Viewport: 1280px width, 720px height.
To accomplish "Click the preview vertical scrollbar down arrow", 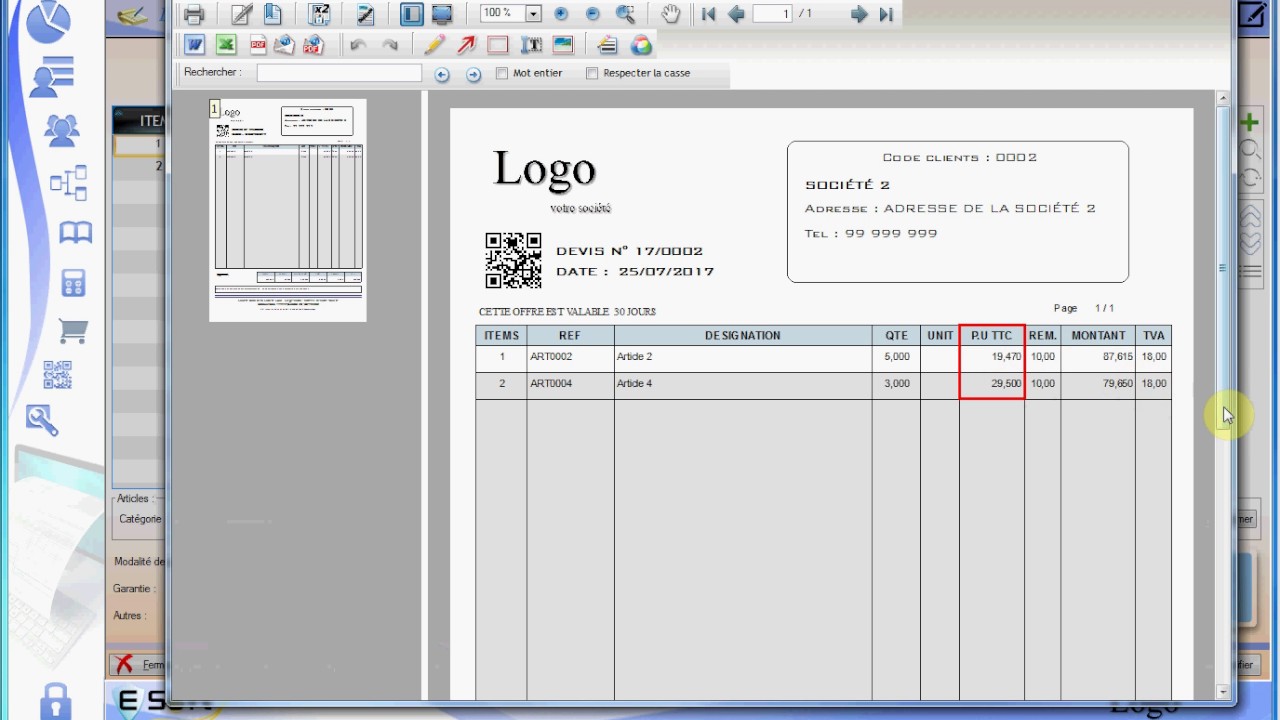I will [1222, 691].
